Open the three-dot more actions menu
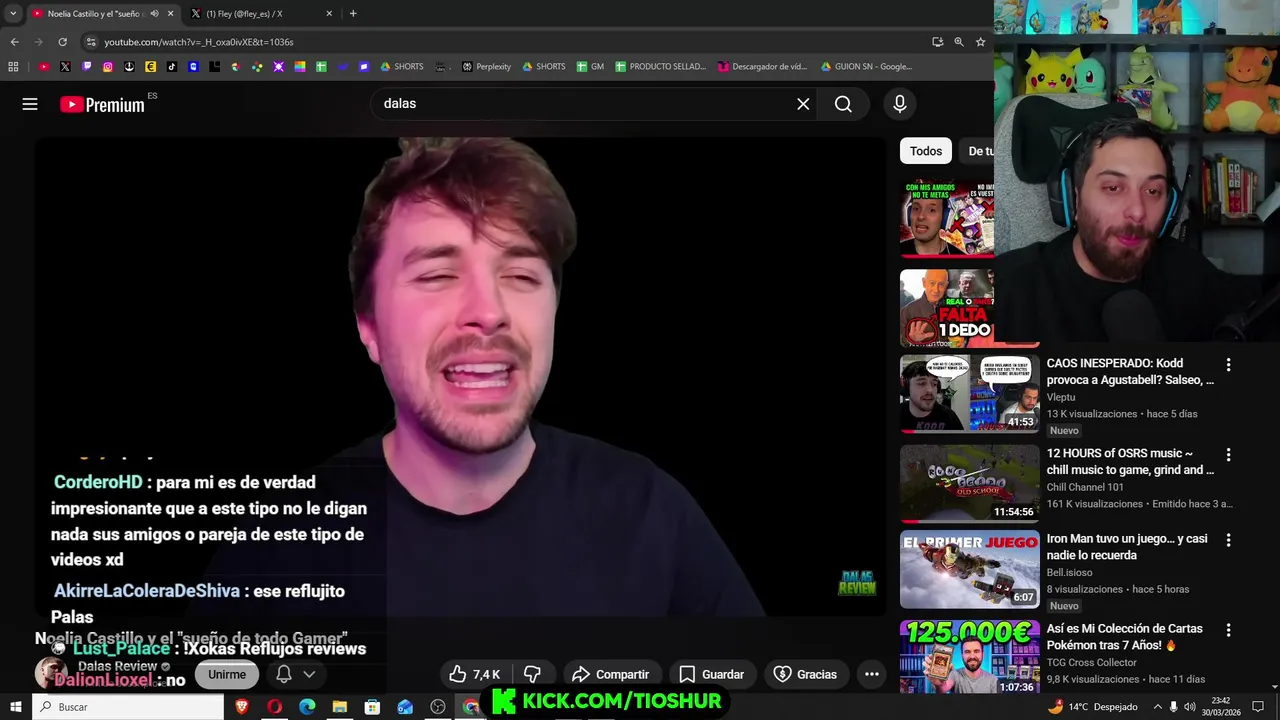 pyautogui.click(x=872, y=674)
